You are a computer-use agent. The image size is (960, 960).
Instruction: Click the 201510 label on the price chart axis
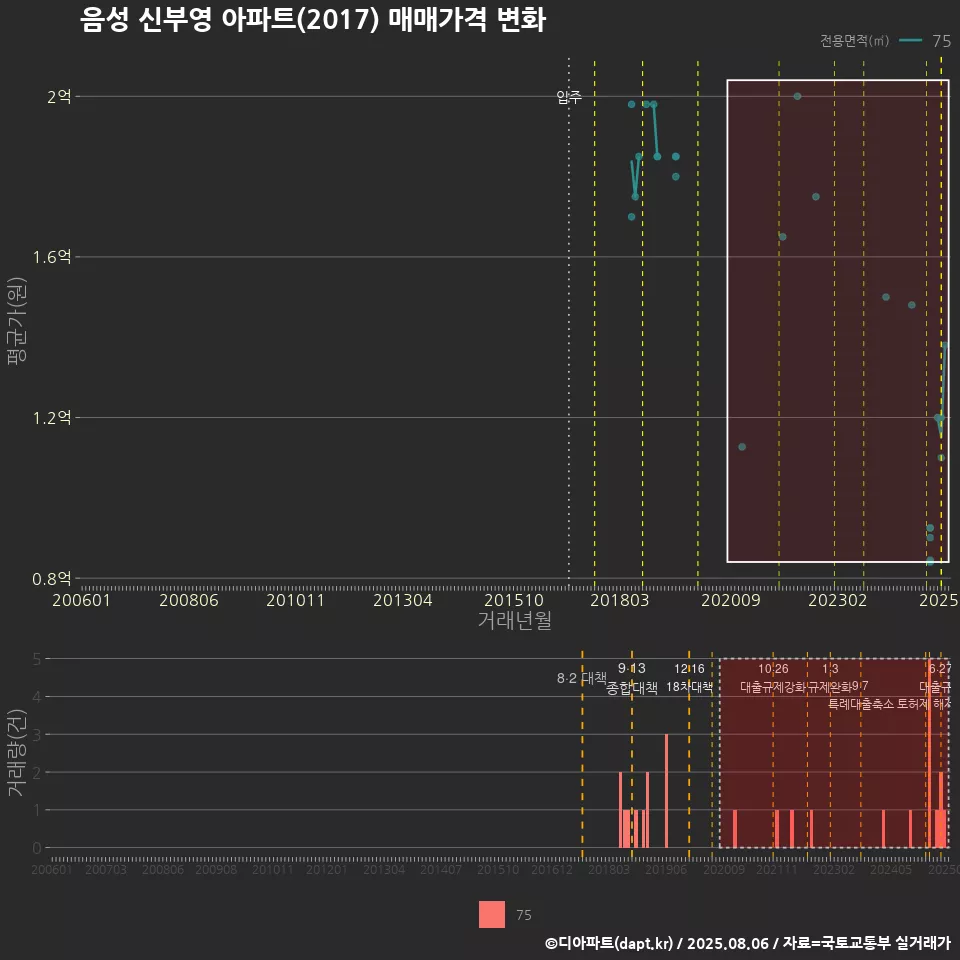(x=514, y=600)
